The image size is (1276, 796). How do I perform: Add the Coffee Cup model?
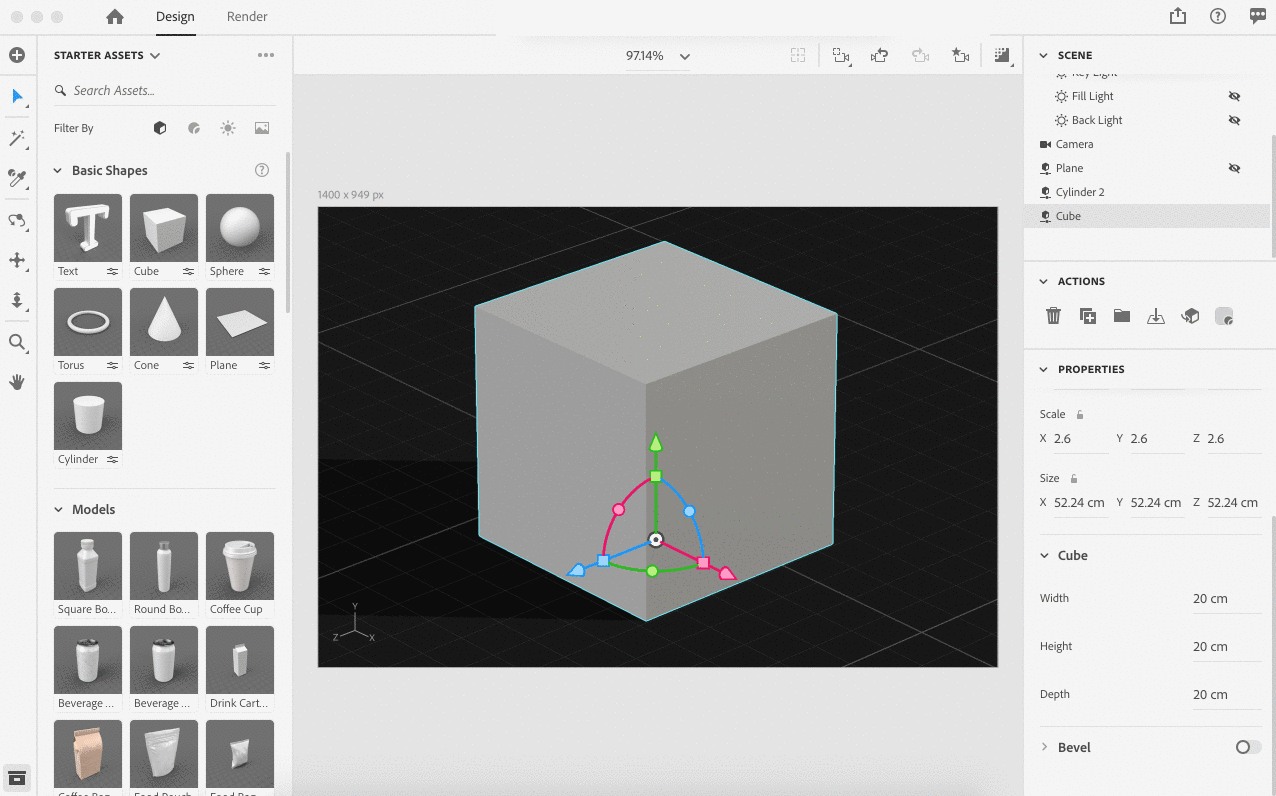pyautogui.click(x=240, y=566)
